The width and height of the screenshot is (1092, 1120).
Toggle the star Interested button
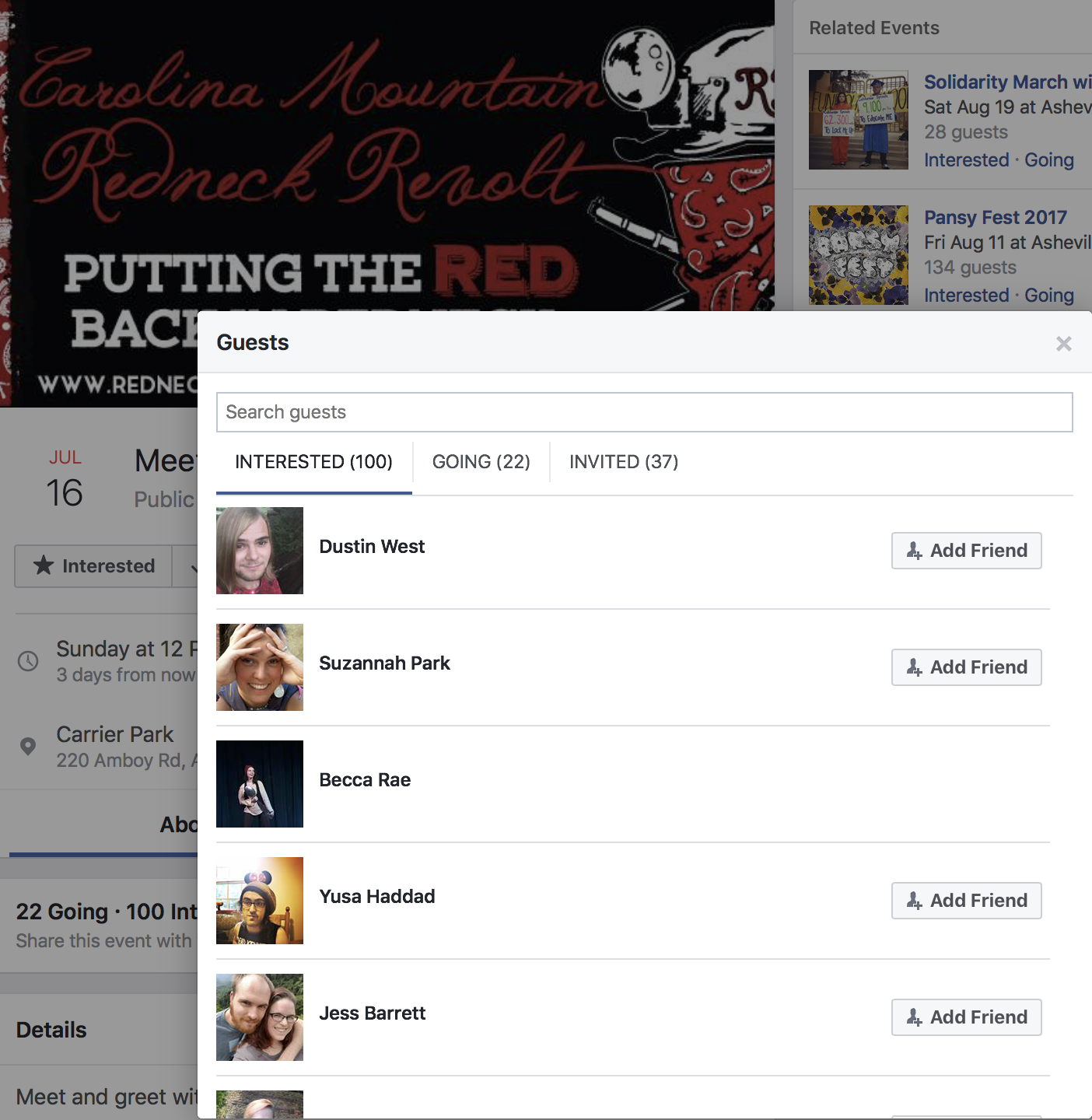(93, 566)
